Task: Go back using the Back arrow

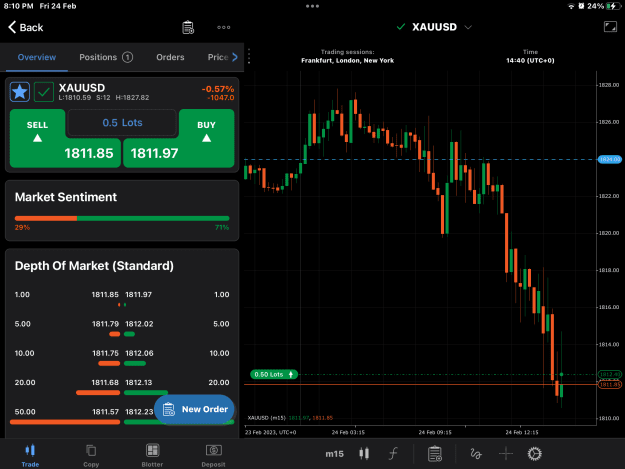Action: point(26,27)
